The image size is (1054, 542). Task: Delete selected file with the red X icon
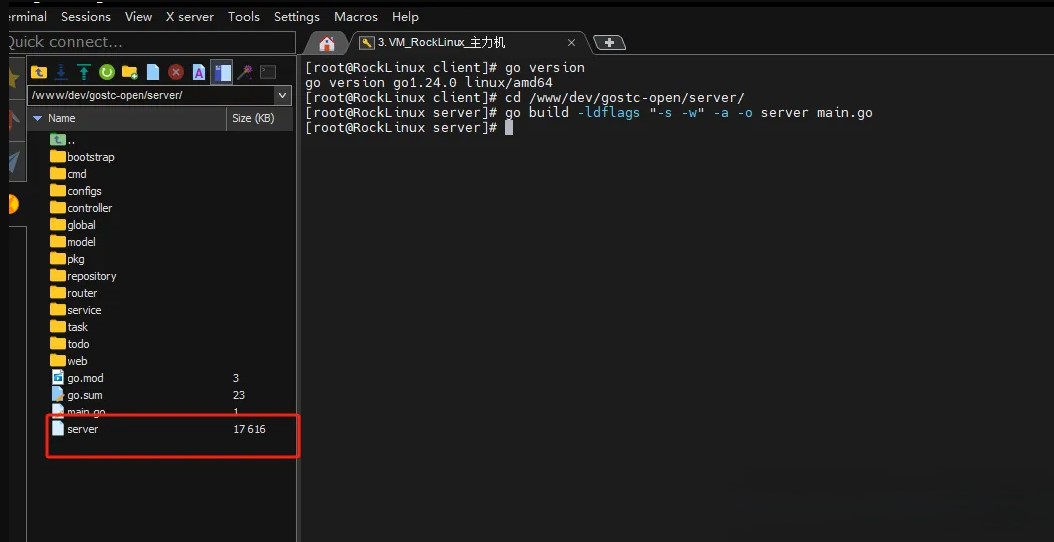(x=176, y=72)
